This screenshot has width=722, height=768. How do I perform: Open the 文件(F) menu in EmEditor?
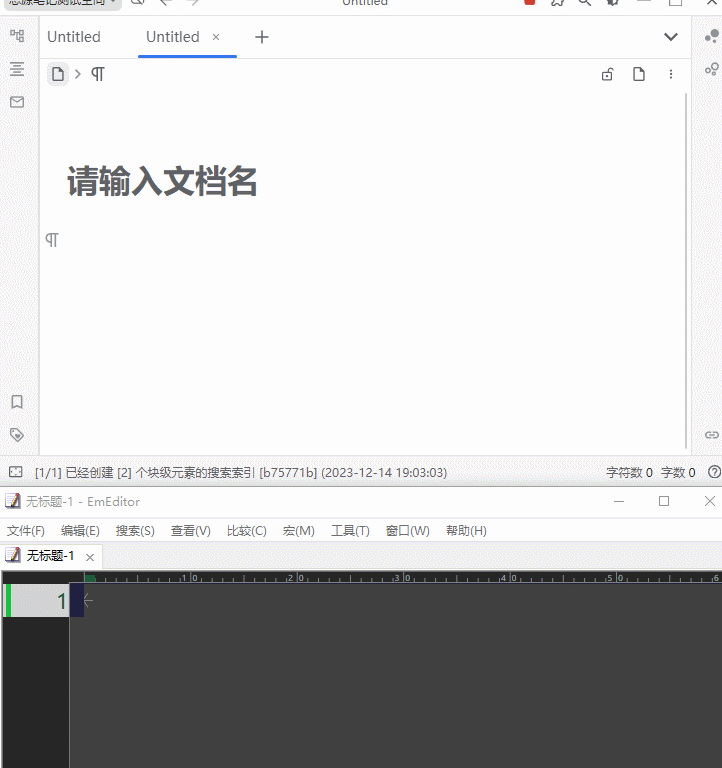(25, 531)
